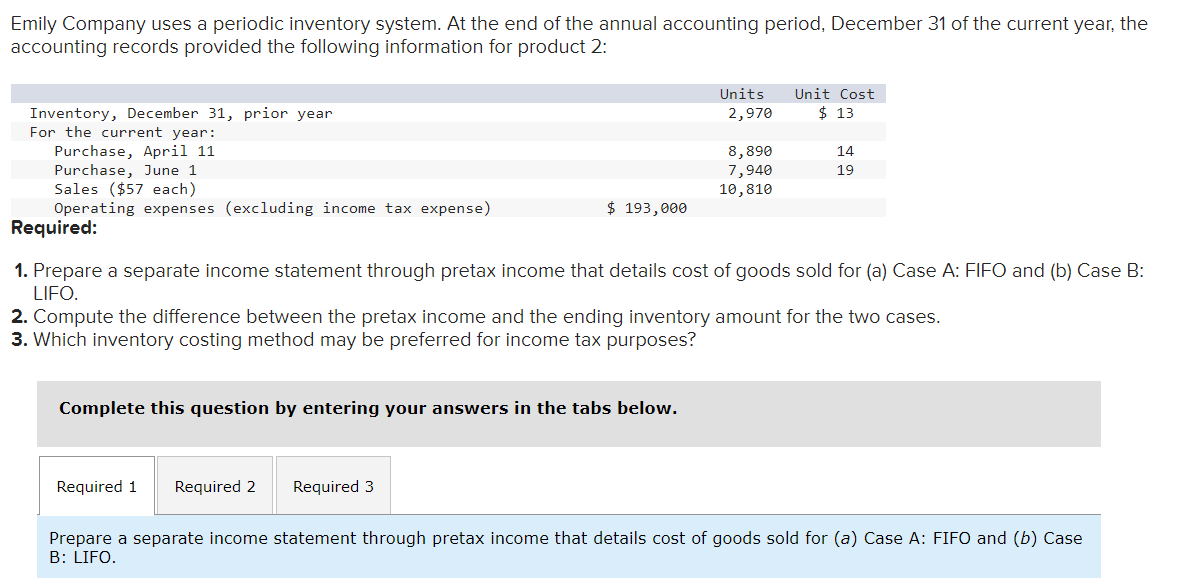This screenshot has height=585, width=1203.
Task: Select the 2,970 units cell
Action: tap(749, 113)
